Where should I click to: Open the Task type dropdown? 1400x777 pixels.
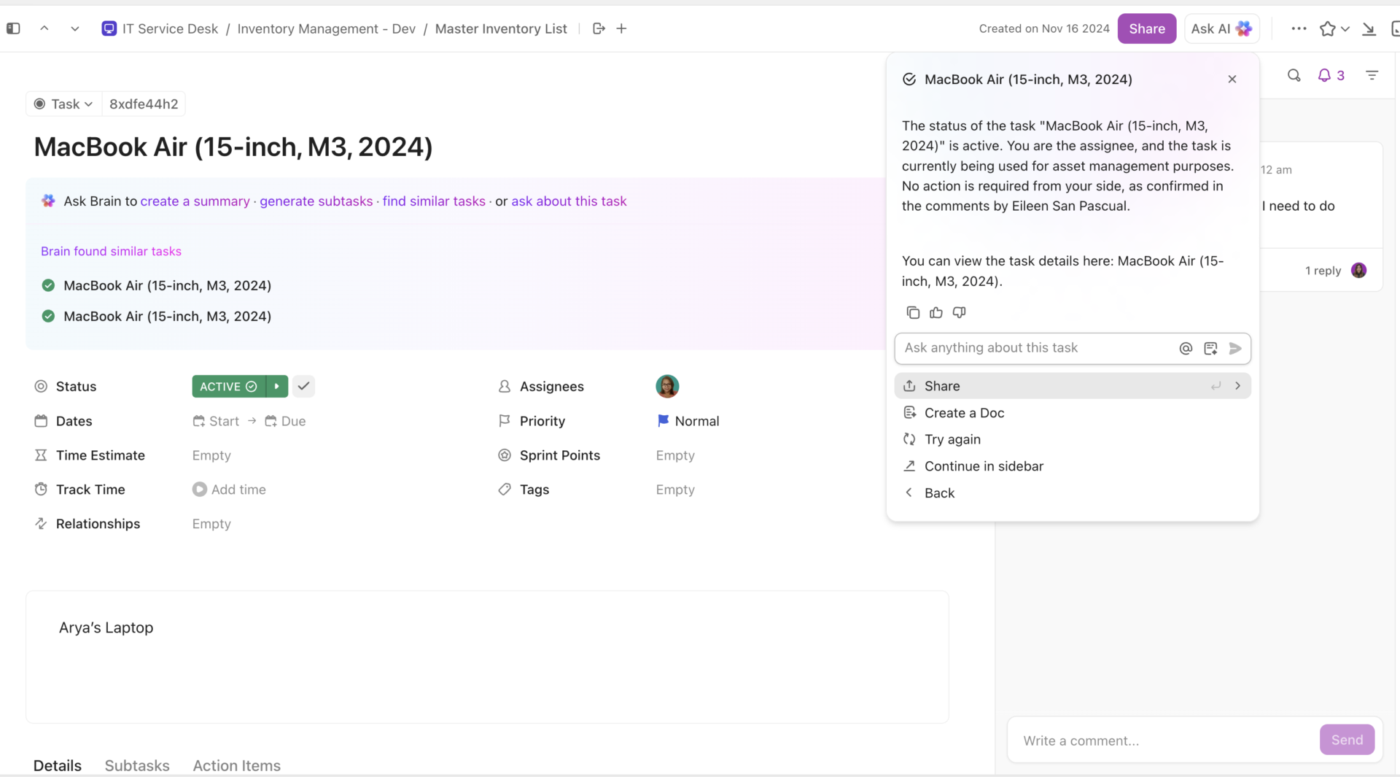point(63,104)
